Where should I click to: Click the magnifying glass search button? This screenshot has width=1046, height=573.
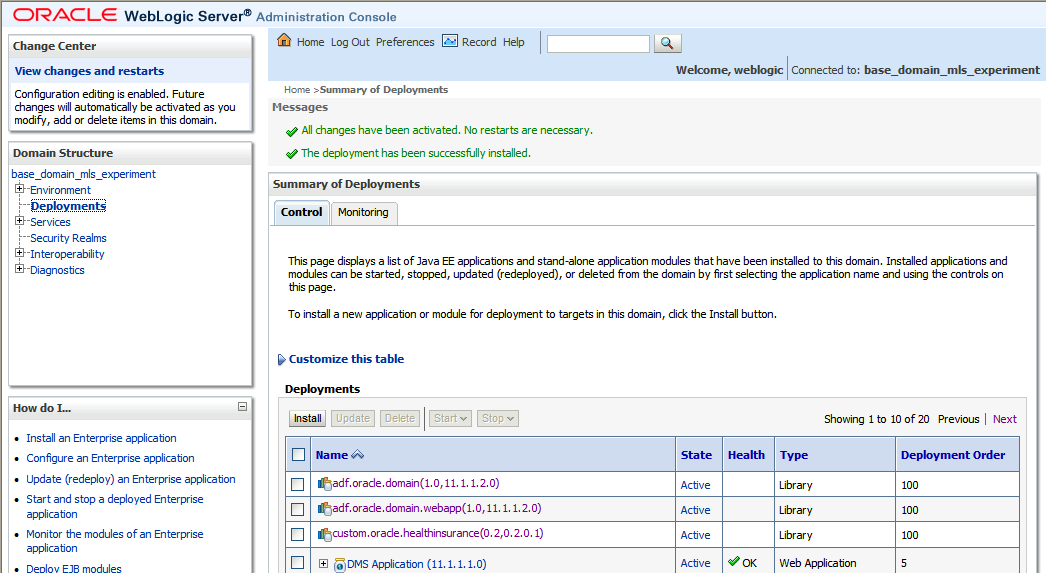(x=667, y=43)
